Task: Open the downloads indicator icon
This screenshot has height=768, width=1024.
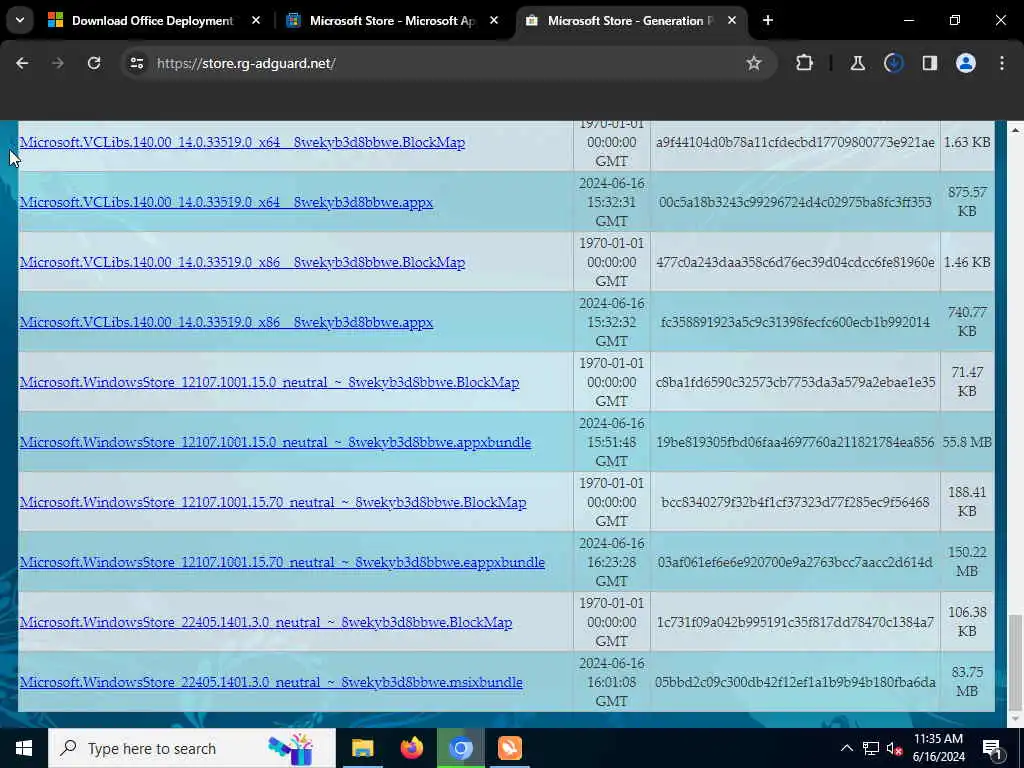Action: (893, 63)
